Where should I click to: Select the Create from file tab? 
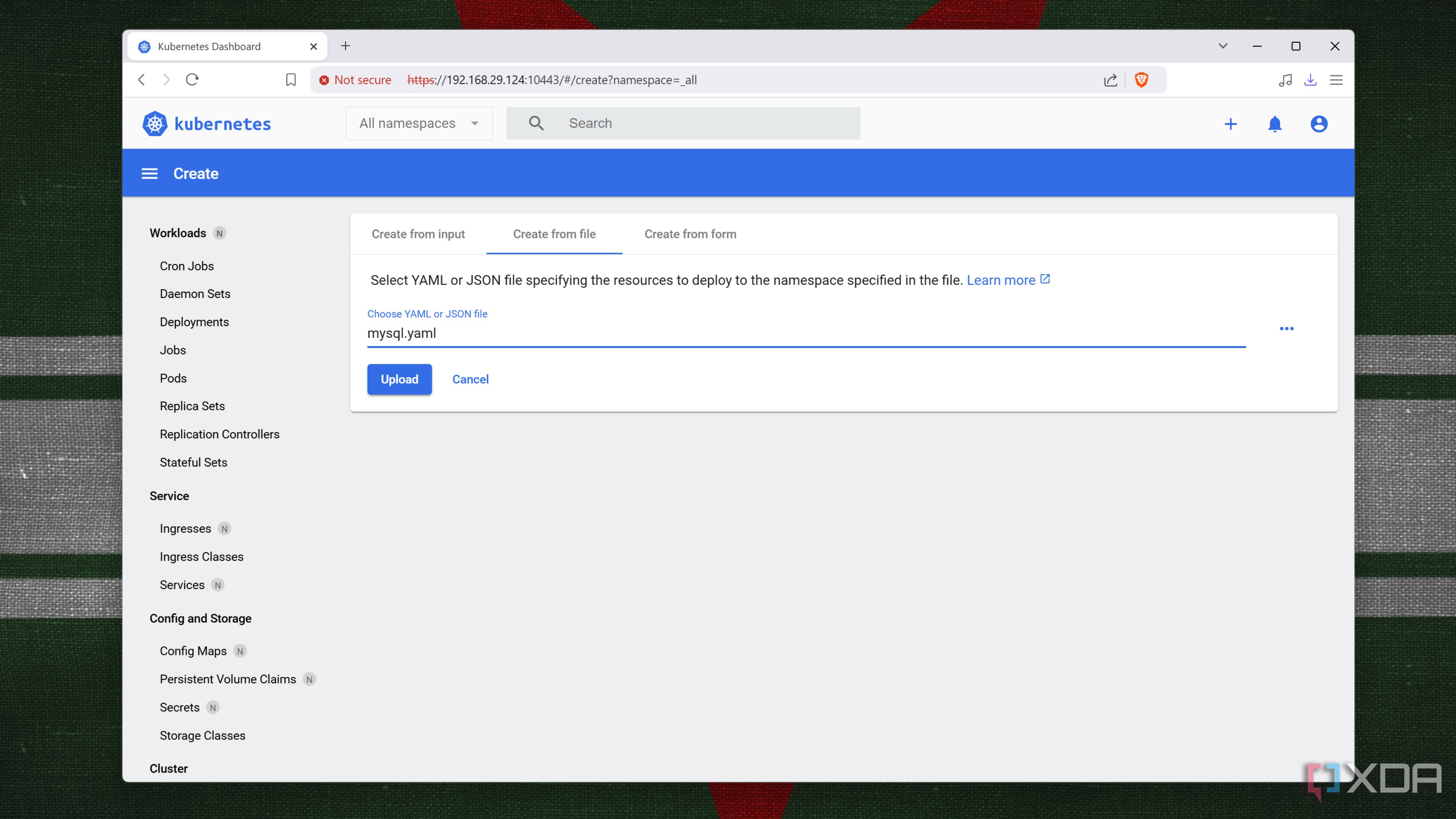pos(554,234)
